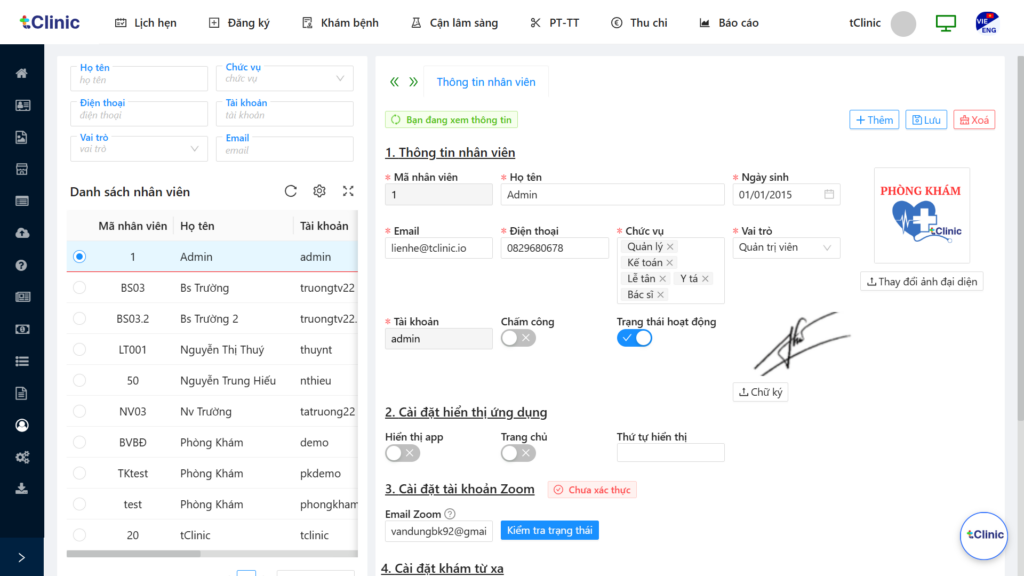Click the Kiểm tra trạng thái button
The image size is (1024, 576).
(x=549, y=530)
